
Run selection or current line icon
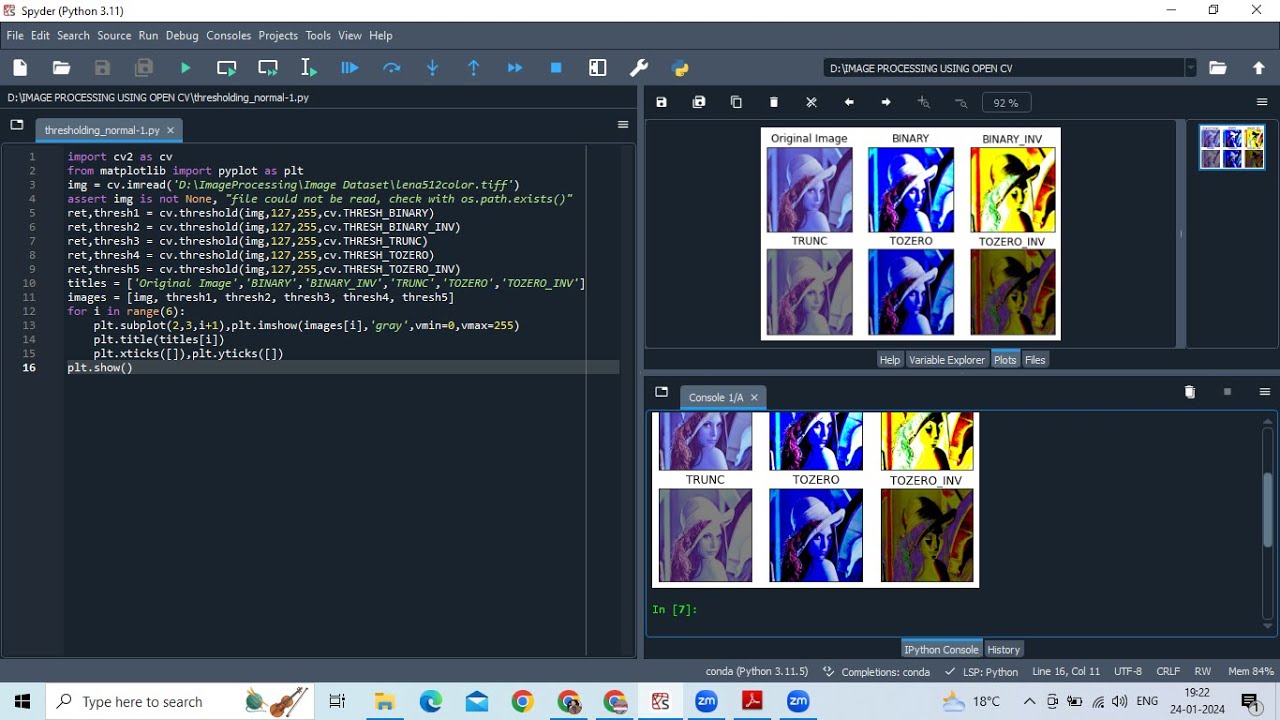(x=309, y=68)
